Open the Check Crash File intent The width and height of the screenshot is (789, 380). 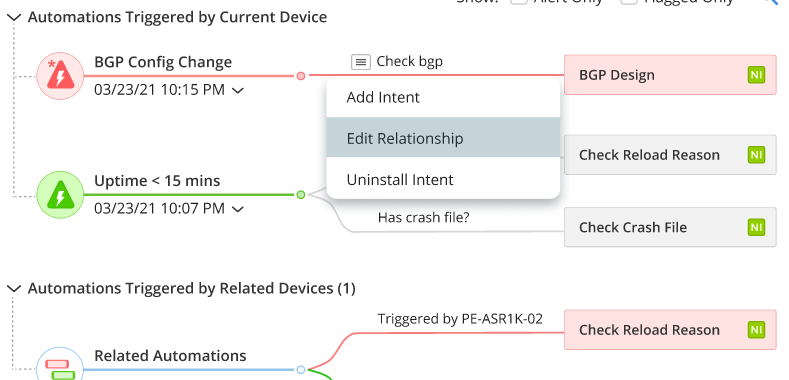click(x=670, y=227)
